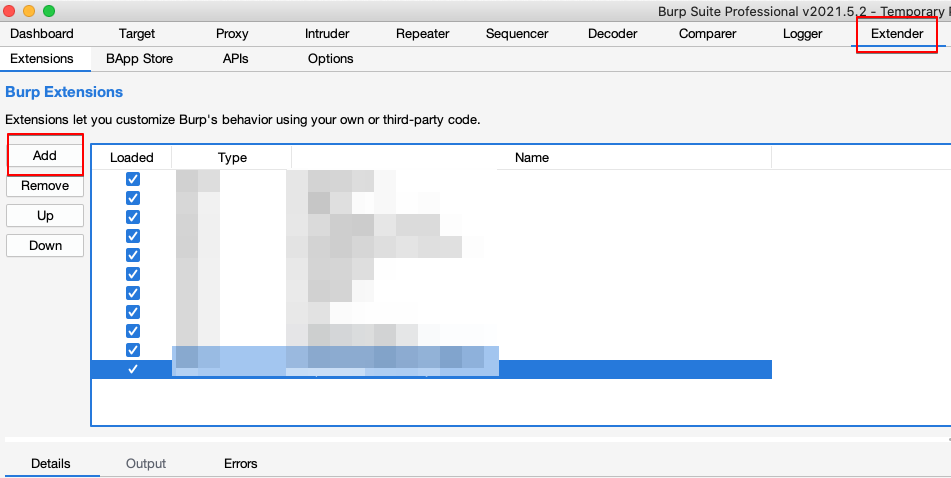This screenshot has width=951, height=478.
Task: Select the Repeater tab
Action: 423,33
